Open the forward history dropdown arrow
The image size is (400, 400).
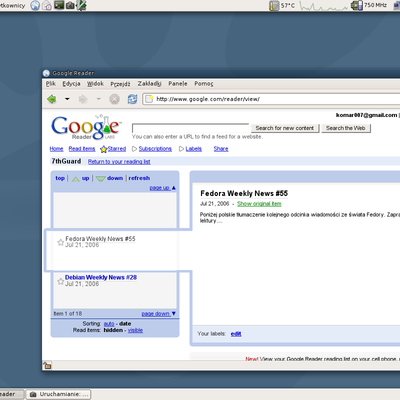click(98, 99)
